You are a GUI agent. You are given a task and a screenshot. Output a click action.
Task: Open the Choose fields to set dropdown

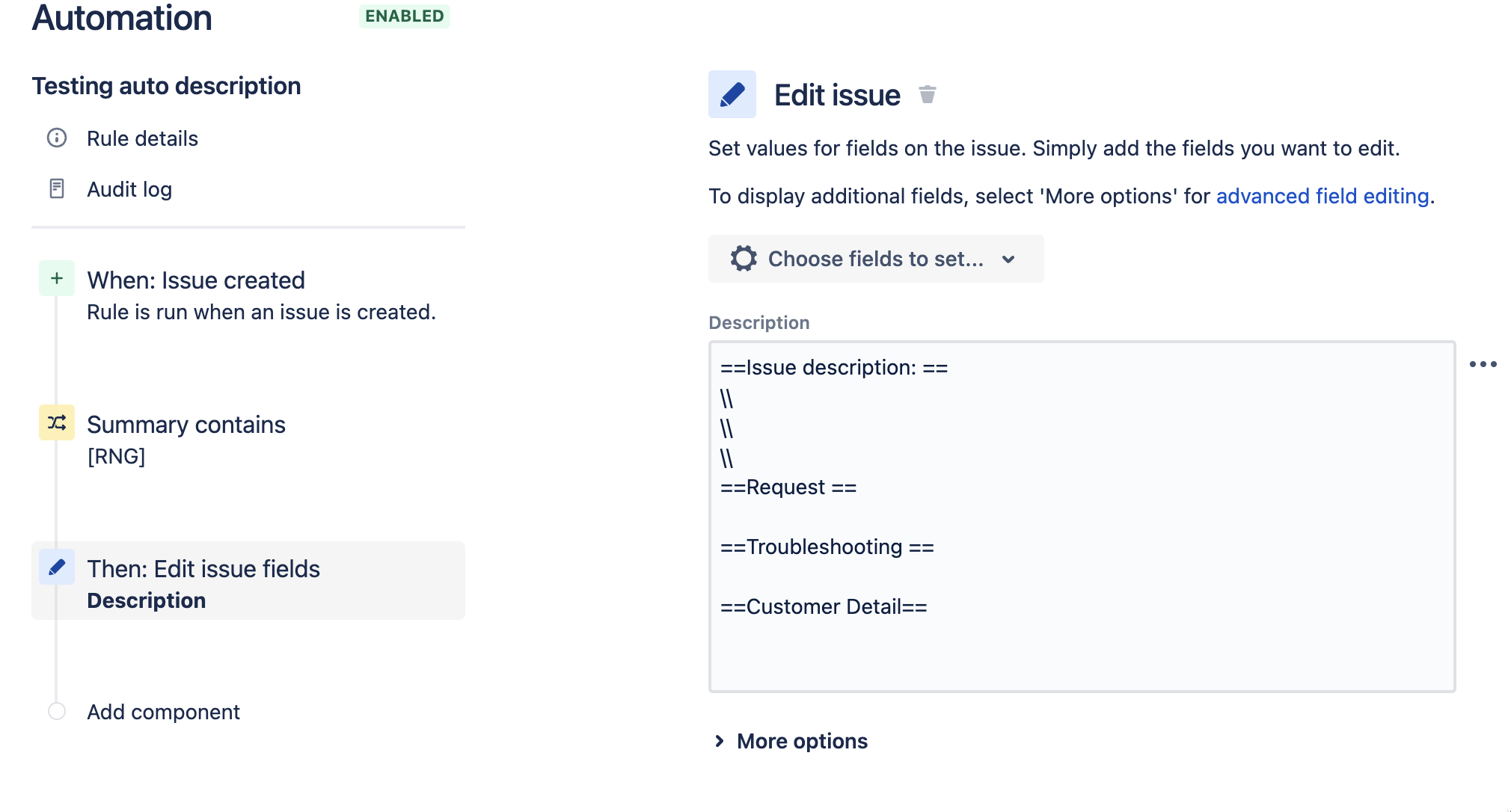pyautogui.click(x=875, y=259)
